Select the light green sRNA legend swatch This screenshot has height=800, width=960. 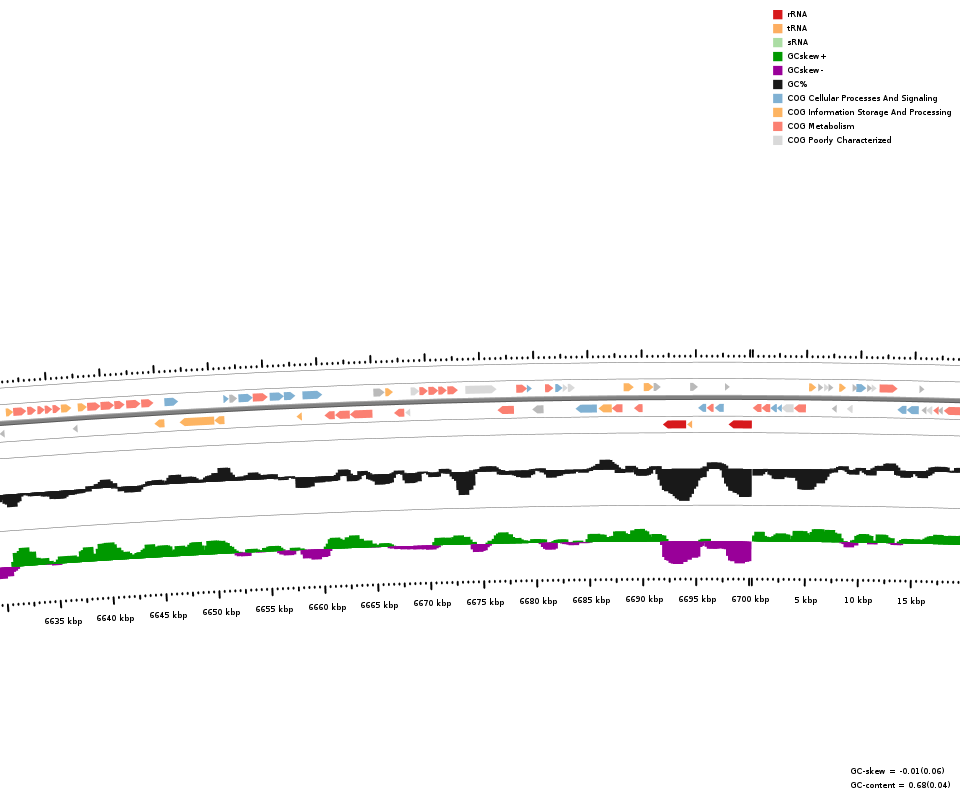(x=777, y=42)
